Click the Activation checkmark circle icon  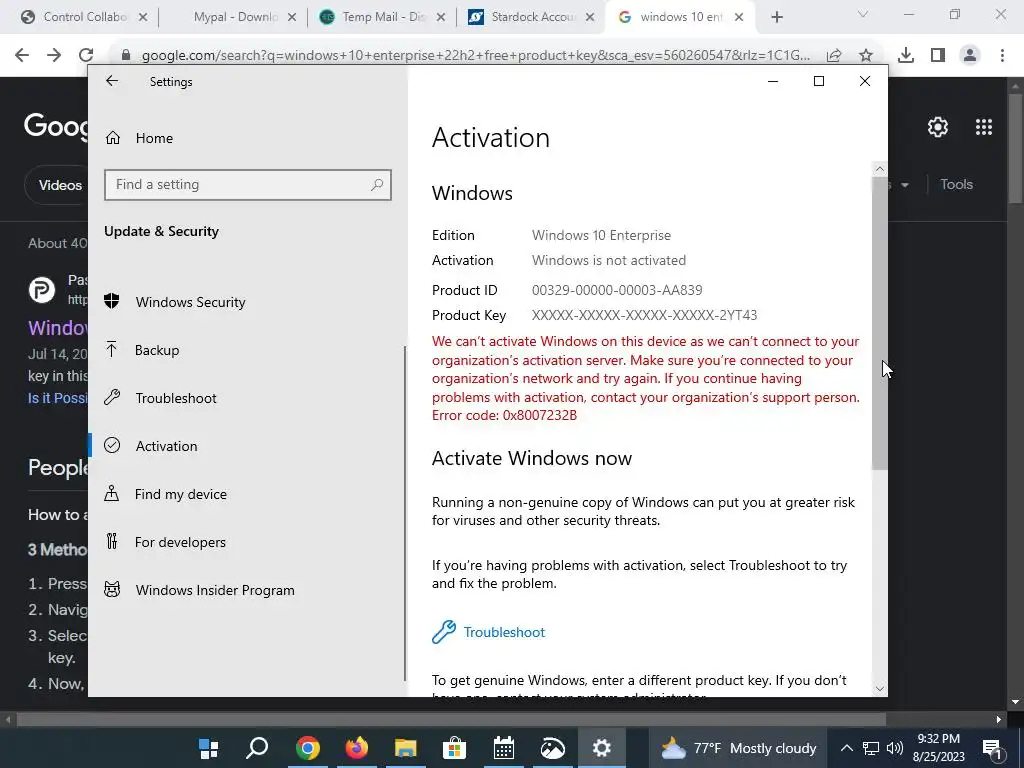point(112,445)
